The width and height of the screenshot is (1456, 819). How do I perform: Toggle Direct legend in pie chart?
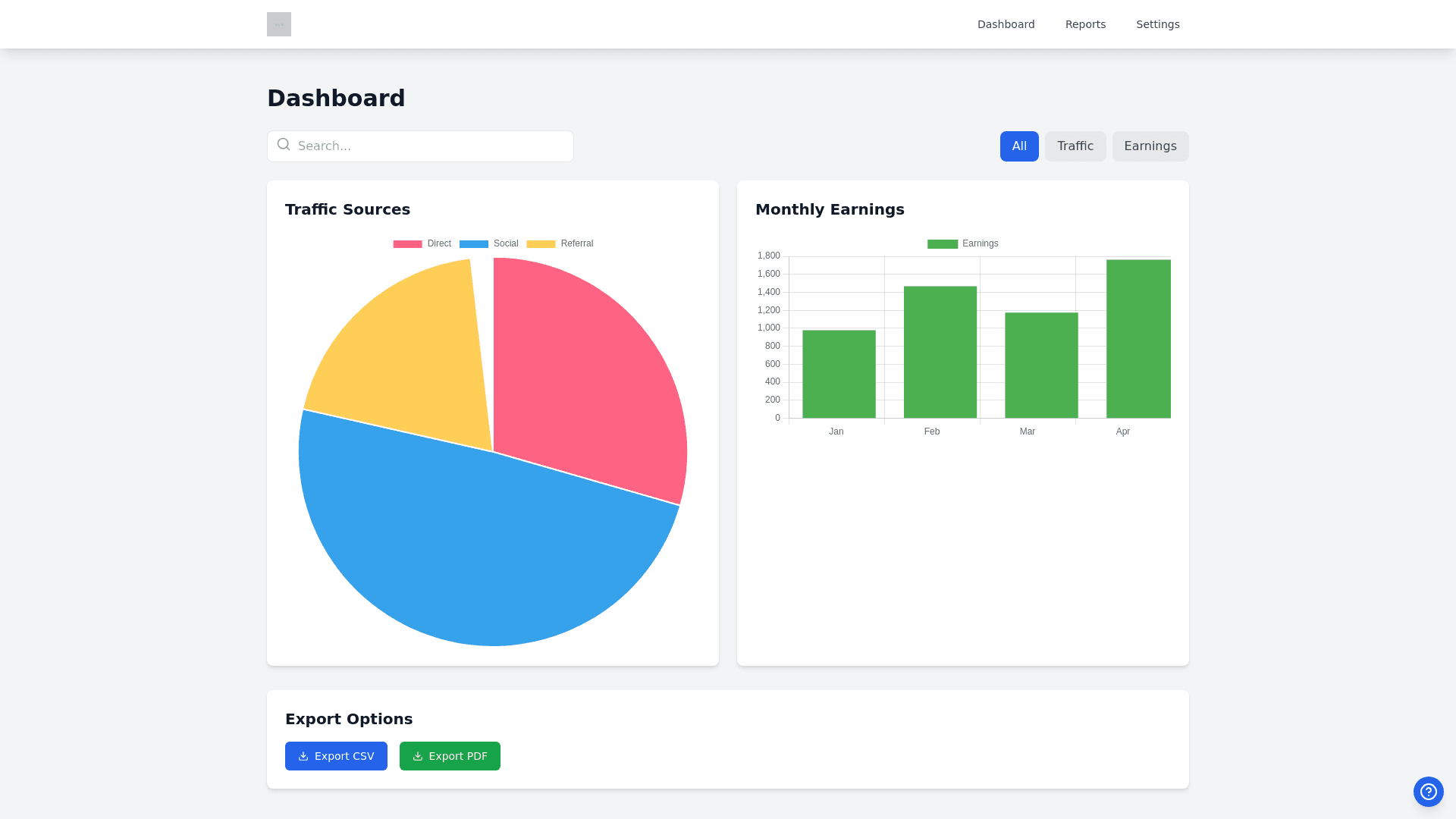pyautogui.click(x=422, y=243)
